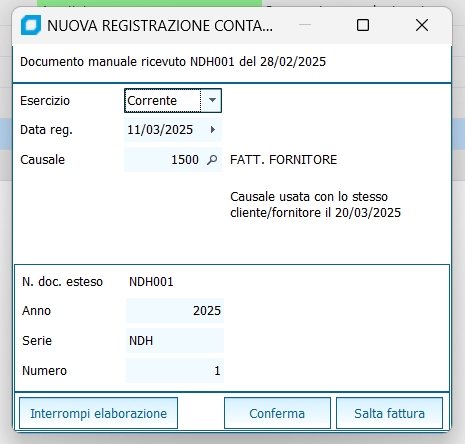This screenshot has height=444, width=465.
Task: Close the Nuova Registrazione dialog
Action: click(x=422, y=25)
